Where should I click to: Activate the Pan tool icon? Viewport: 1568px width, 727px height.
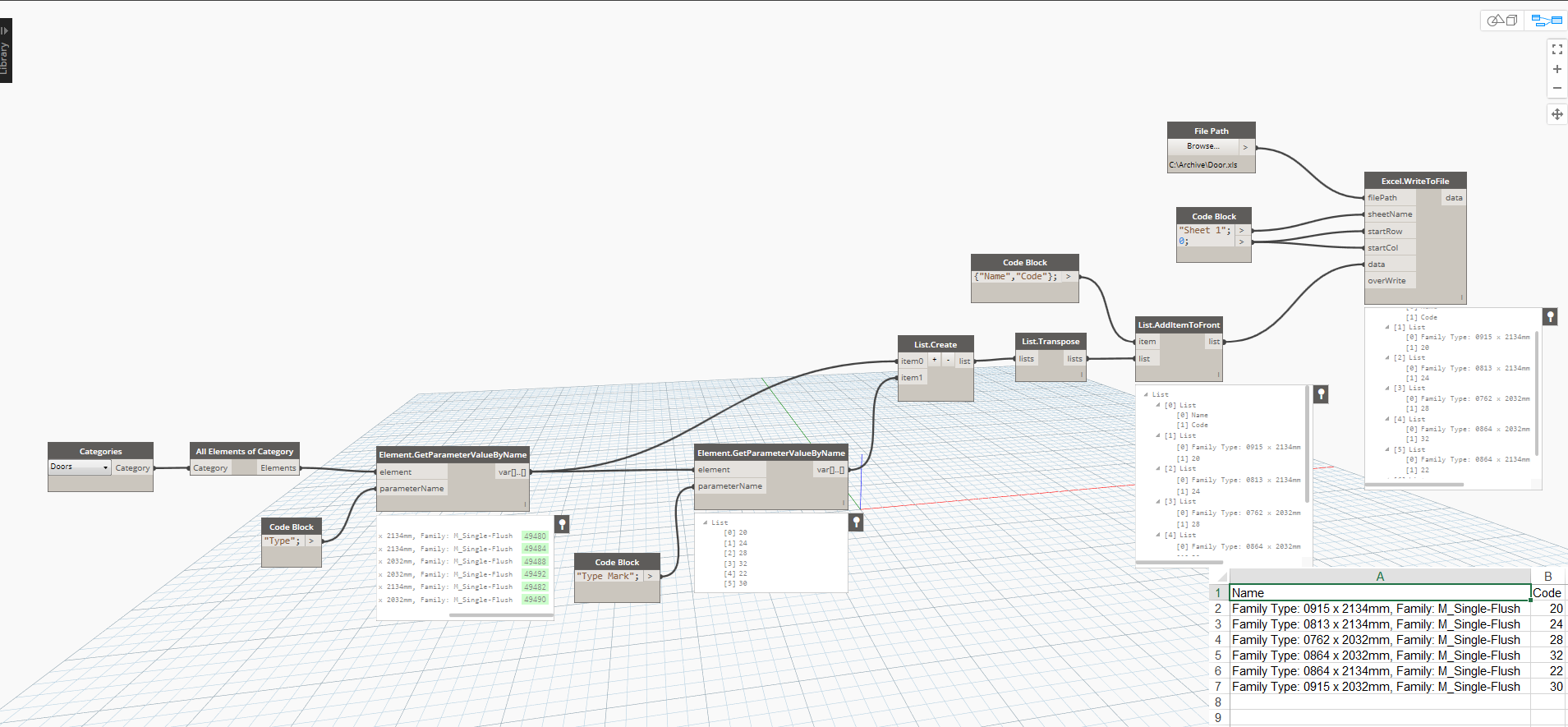1557,114
